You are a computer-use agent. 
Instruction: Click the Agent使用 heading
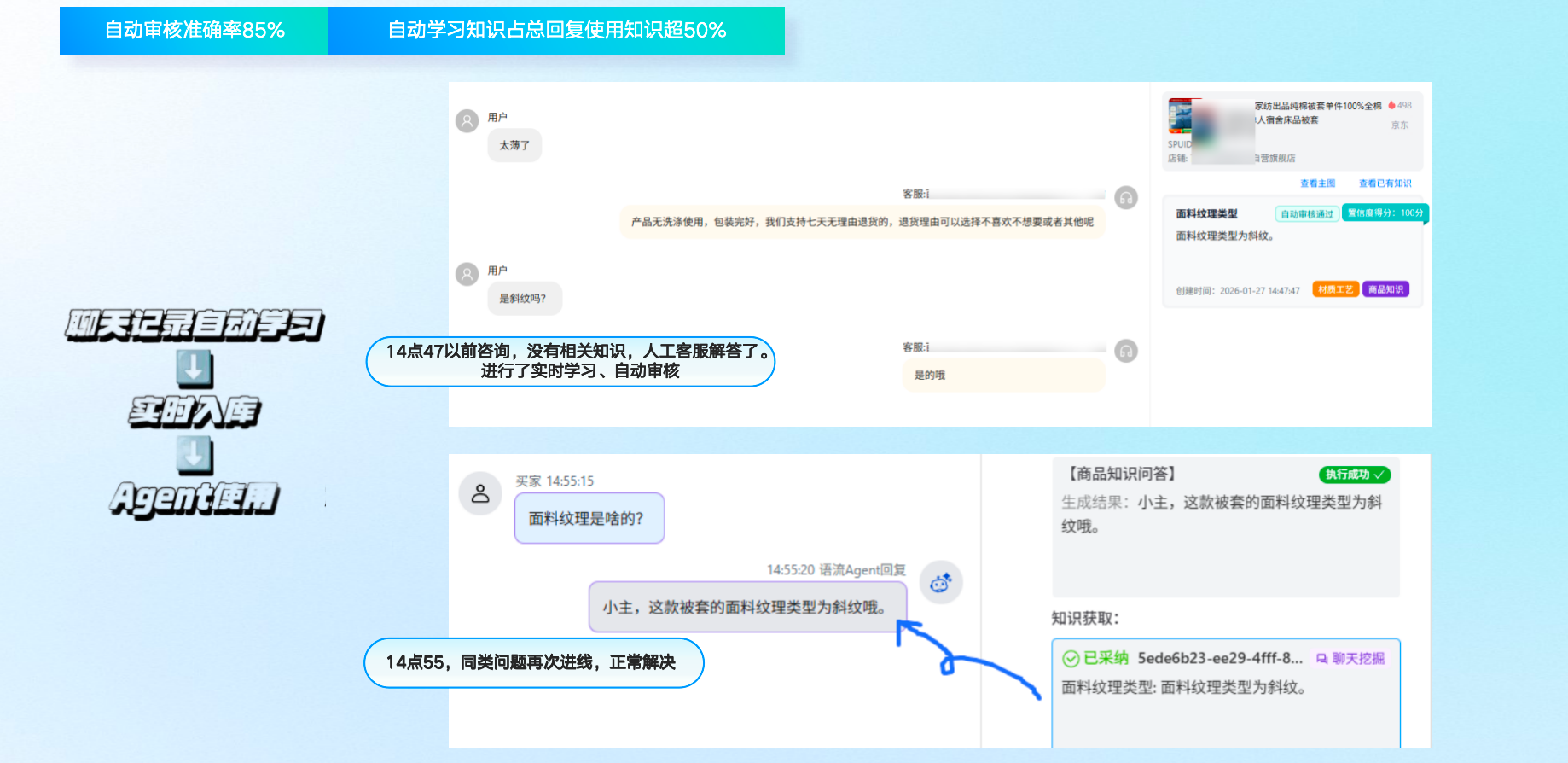(195, 498)
